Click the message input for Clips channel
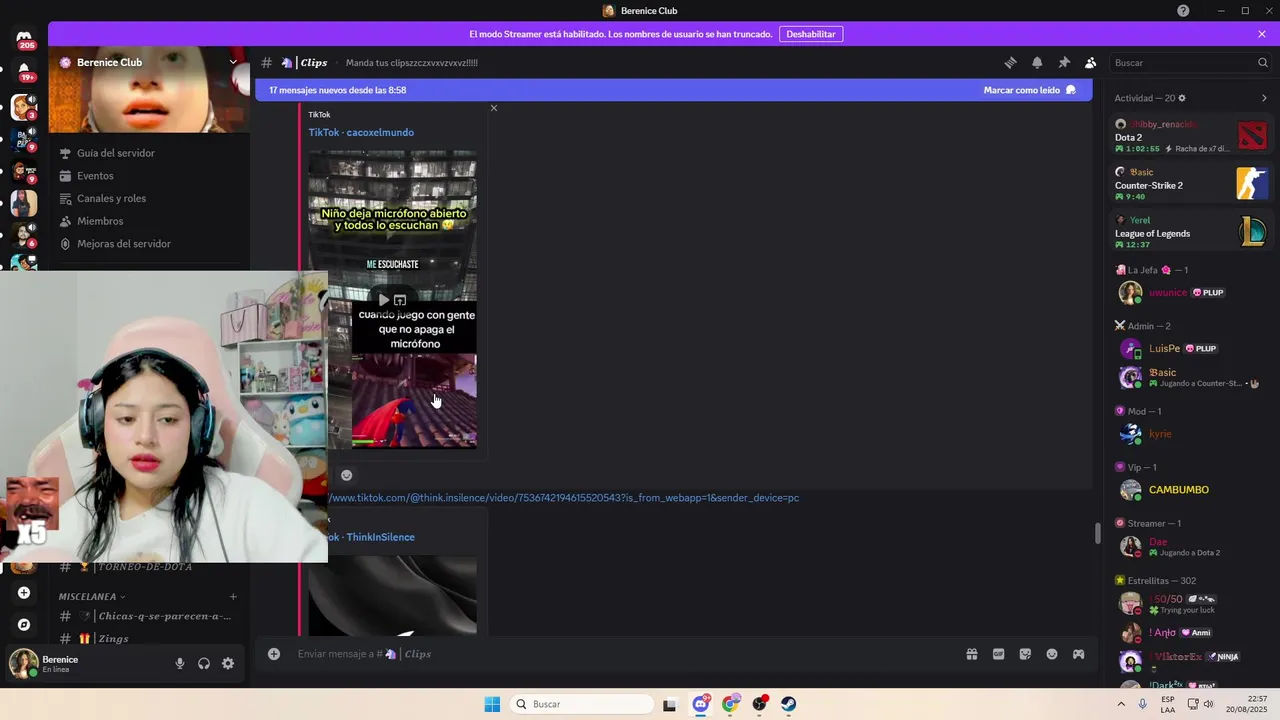This screenshot has width=1280, height=720. coord(620,654)
